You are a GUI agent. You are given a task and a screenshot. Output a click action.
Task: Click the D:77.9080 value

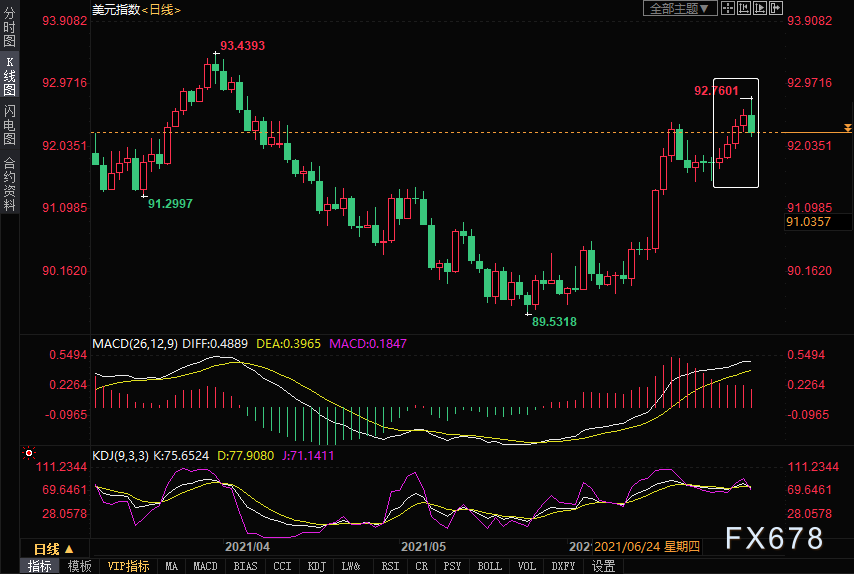[x=246, y=456]
